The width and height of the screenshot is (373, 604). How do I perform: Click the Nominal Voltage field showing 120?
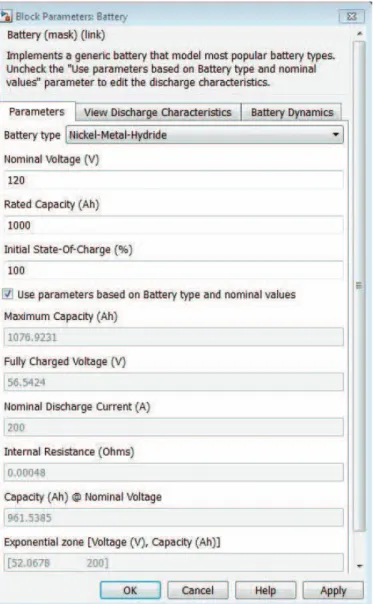point(173,180)
